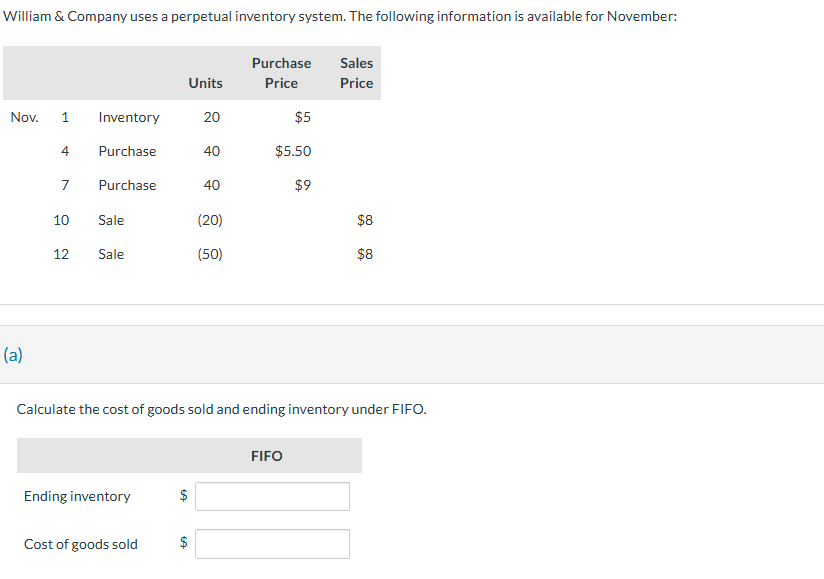Click the Cost of goods sold input field
This screenshot has height=579, width=824.
(x=272, y=544)
